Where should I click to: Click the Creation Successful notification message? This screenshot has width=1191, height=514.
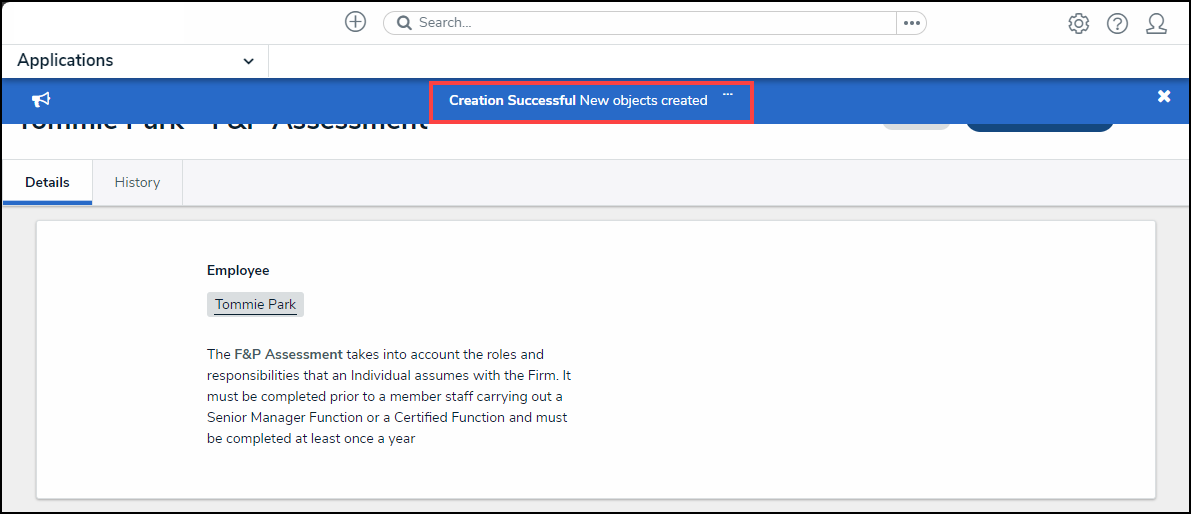[x=577, y=100]
